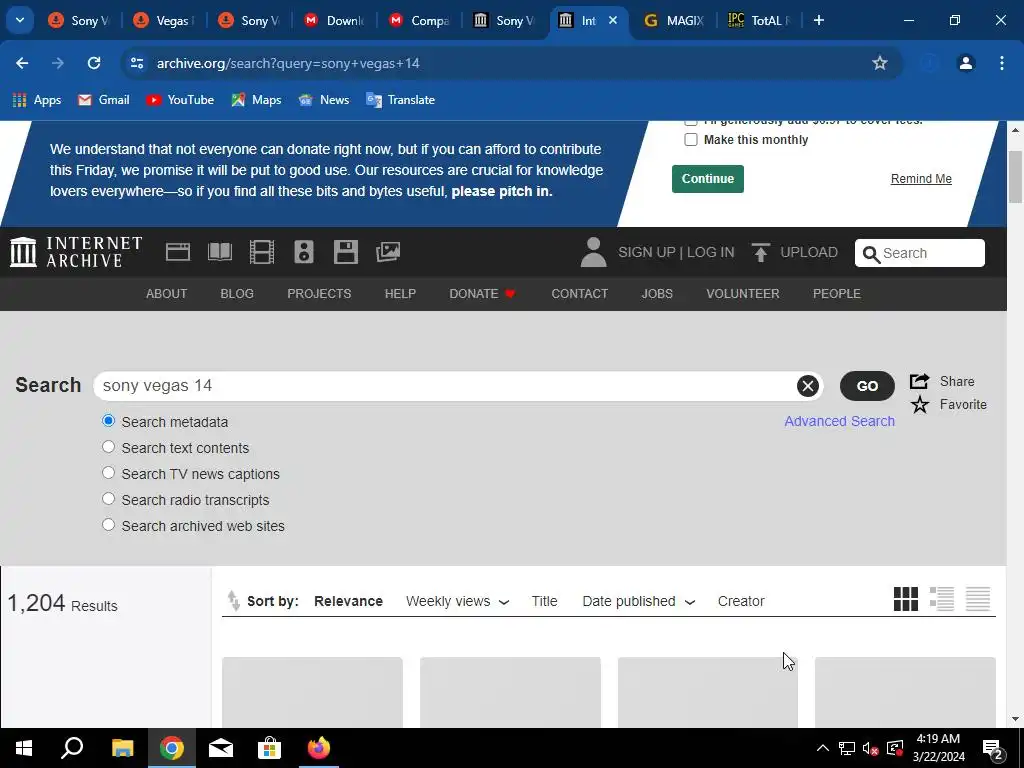1024x768 pixels.
Task: Open Gmail bookmark
Action: tap(103, 100)
